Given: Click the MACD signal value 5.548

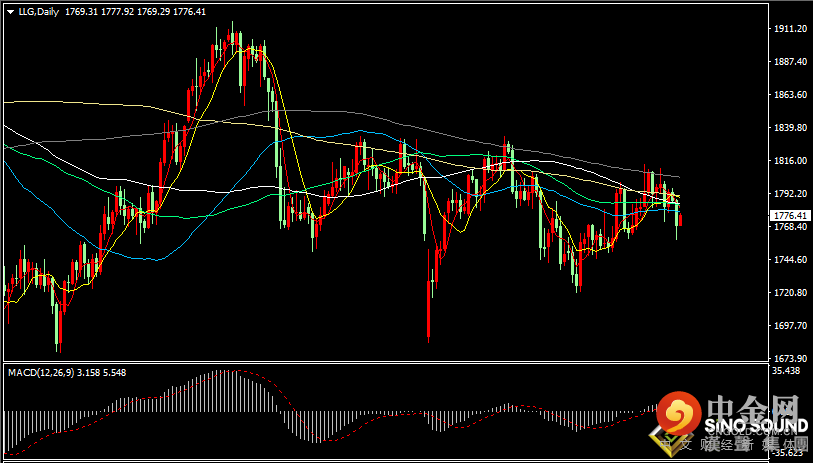Looking at the screenshot, I should pos(116,372).
